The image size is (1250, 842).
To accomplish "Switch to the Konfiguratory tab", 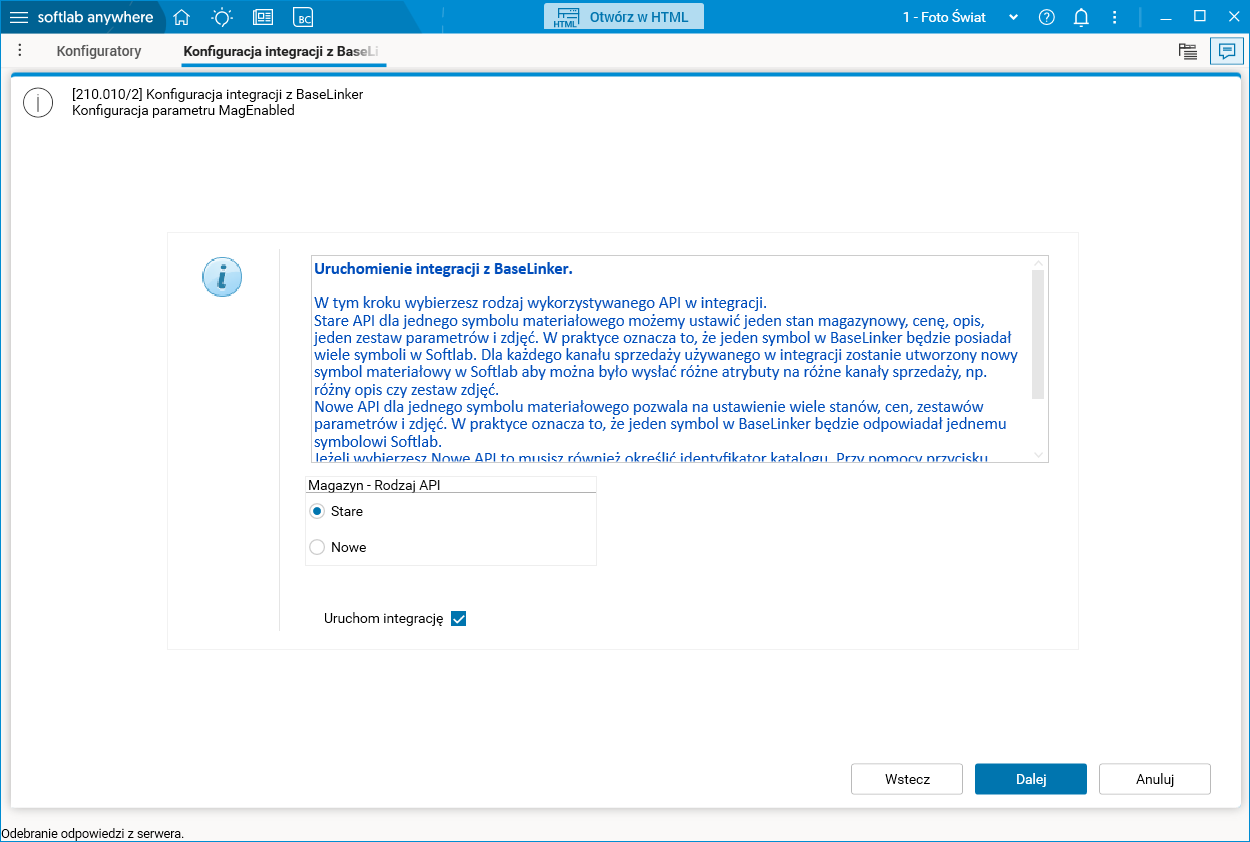I will click(x=99, y=51).
